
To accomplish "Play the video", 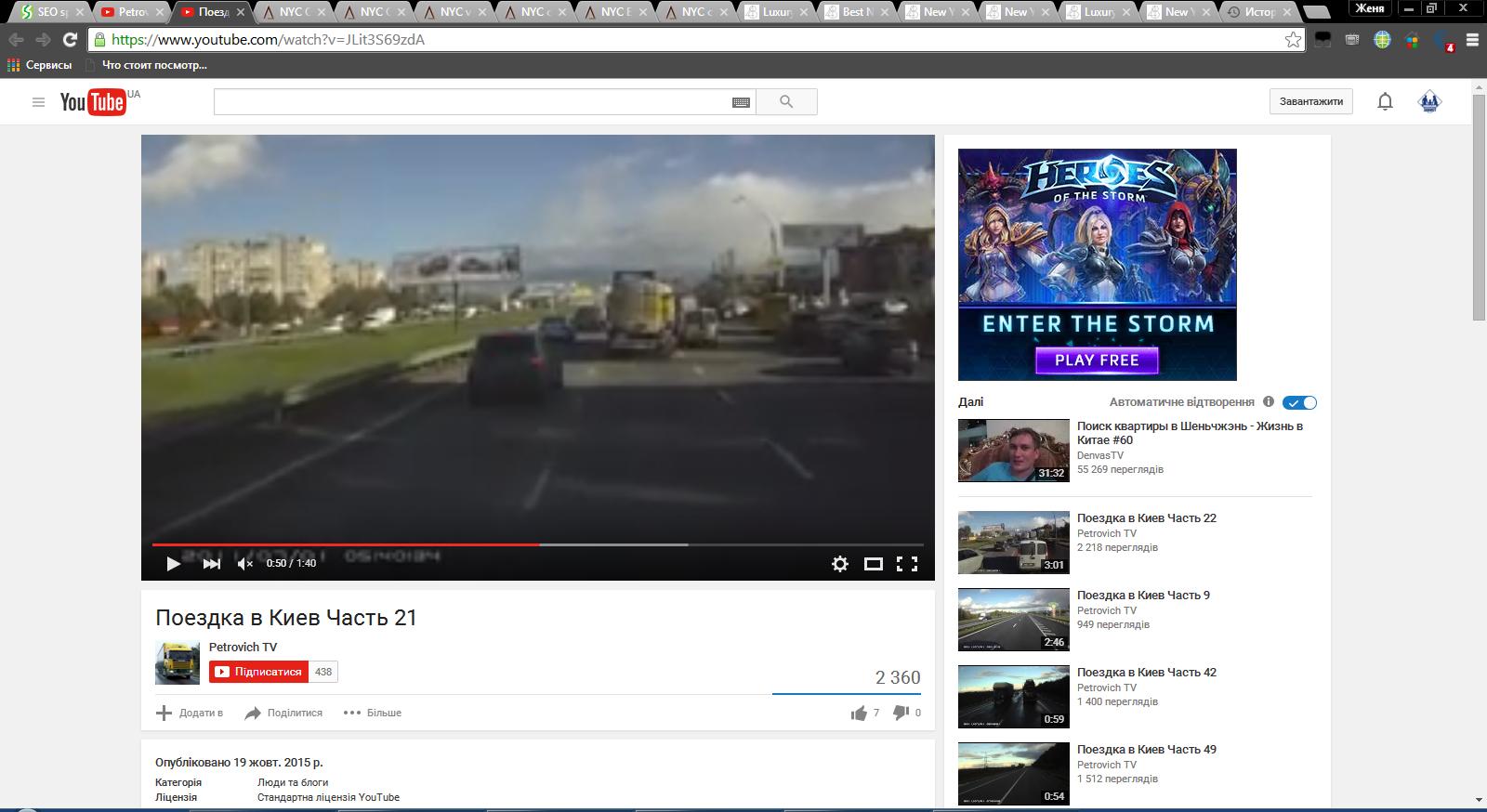I will [x=173, y=563].
